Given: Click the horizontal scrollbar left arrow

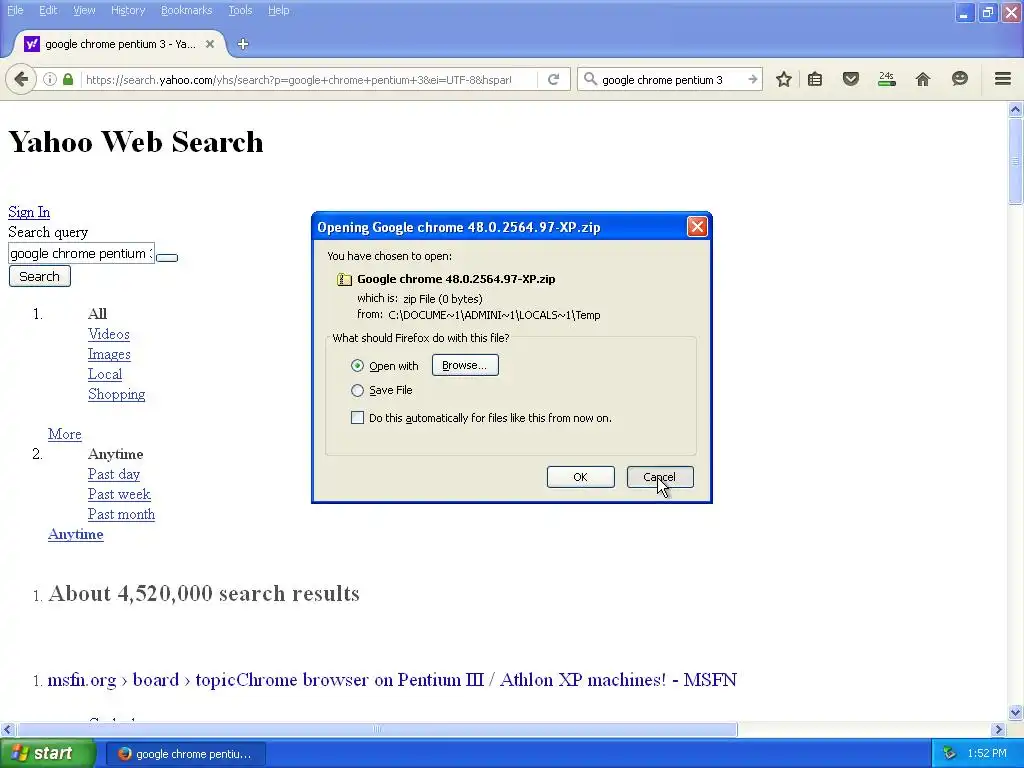Looking at the screenshot, I should [7, 729].
